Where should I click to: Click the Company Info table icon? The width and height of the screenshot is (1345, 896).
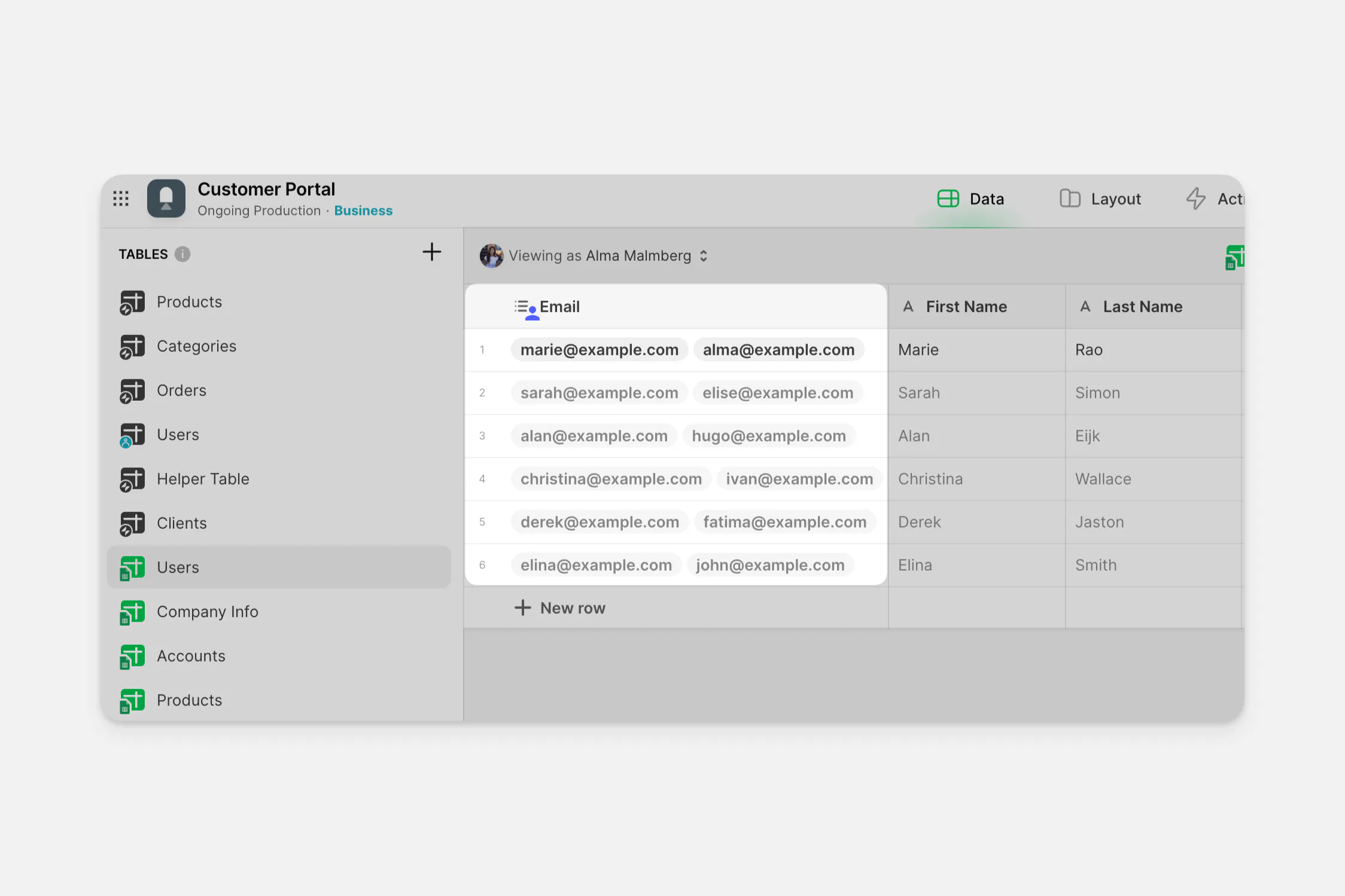(132, 612)
